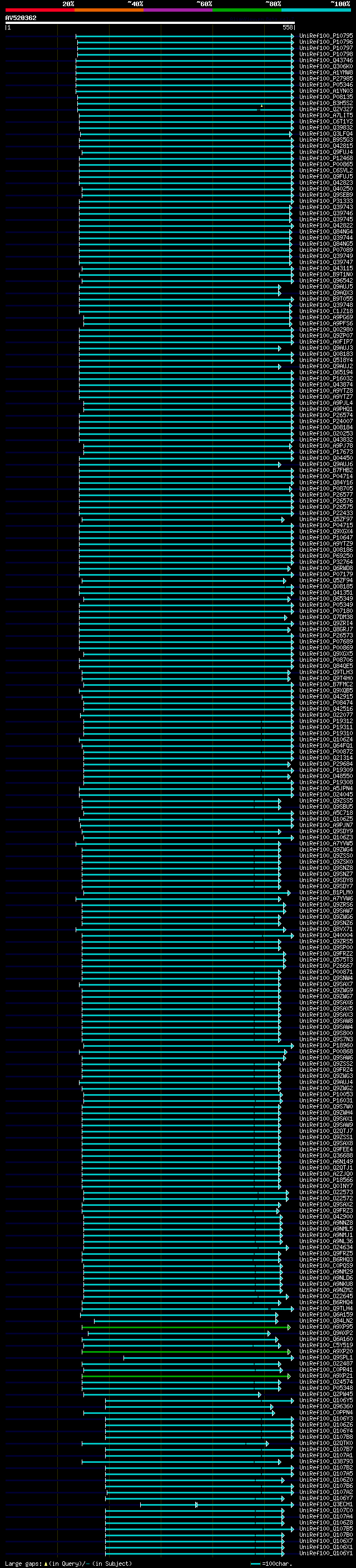Select the UniRef100_B9T1N0 label
This screenshot has height=1568, width=356.
(326, 275)
